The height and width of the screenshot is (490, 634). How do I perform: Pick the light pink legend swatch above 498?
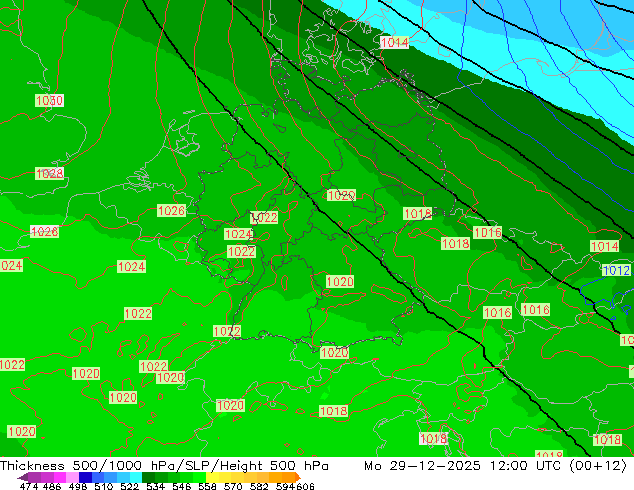pos(72,477)
